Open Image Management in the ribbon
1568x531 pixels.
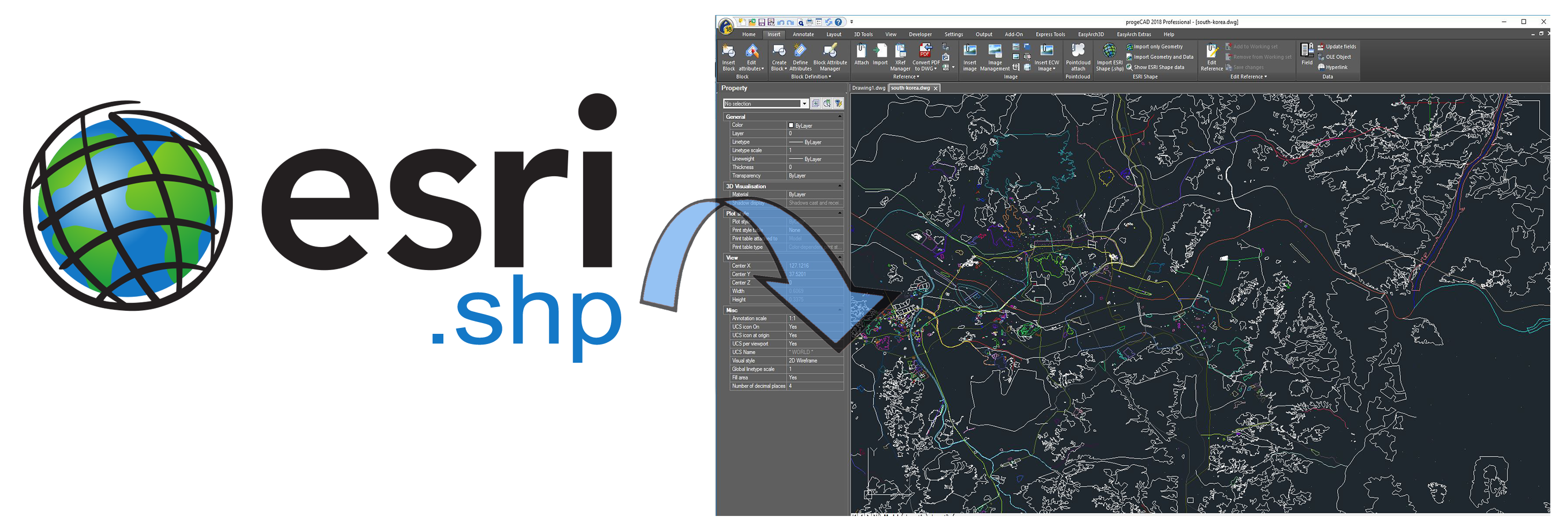pyautogui.click(x=994, y=52)
